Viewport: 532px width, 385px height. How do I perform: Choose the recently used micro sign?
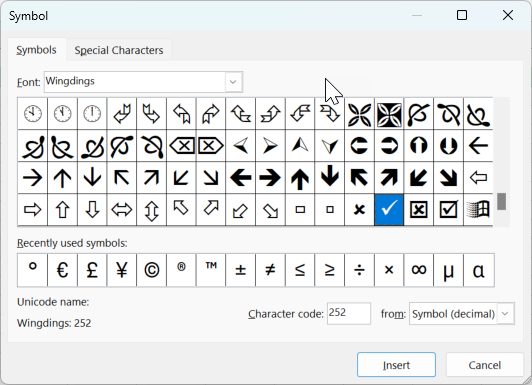(x=448, y=270)
